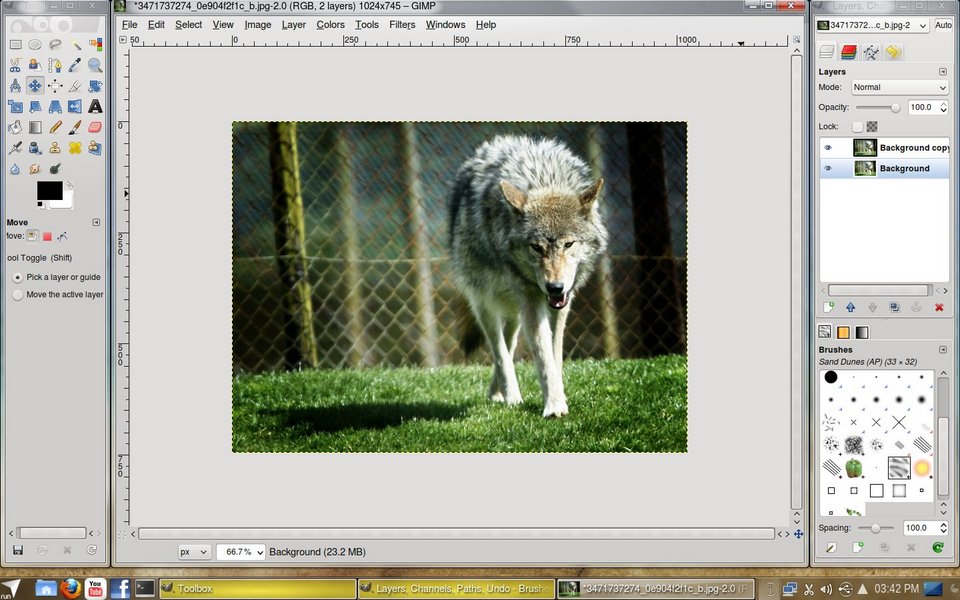Create a new layer
The width and height of the screenshot is (960, 600).
pyautogui.click(x=828, y=307)
